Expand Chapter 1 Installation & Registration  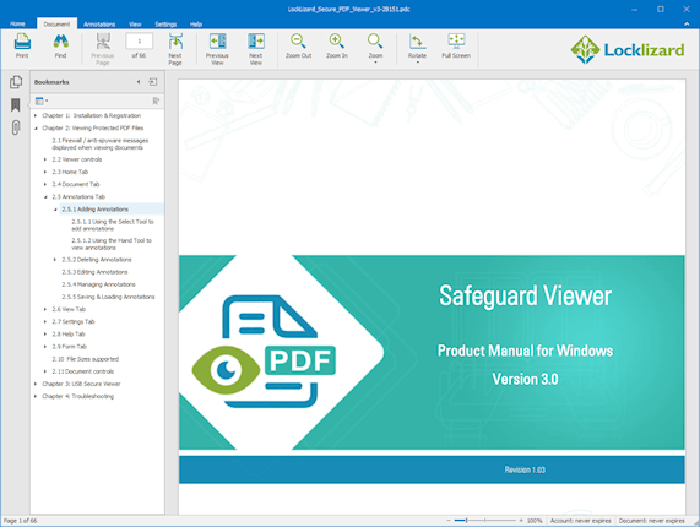(35, 116)
